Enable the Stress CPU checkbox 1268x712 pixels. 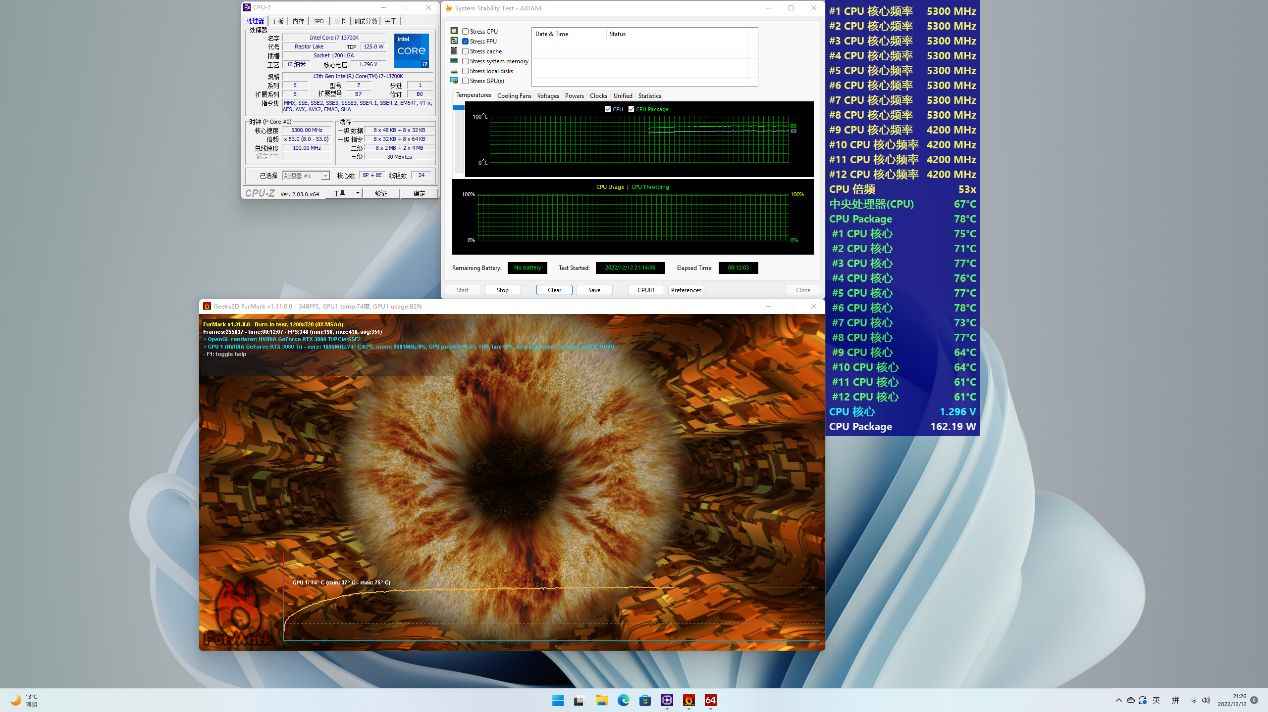466,31
